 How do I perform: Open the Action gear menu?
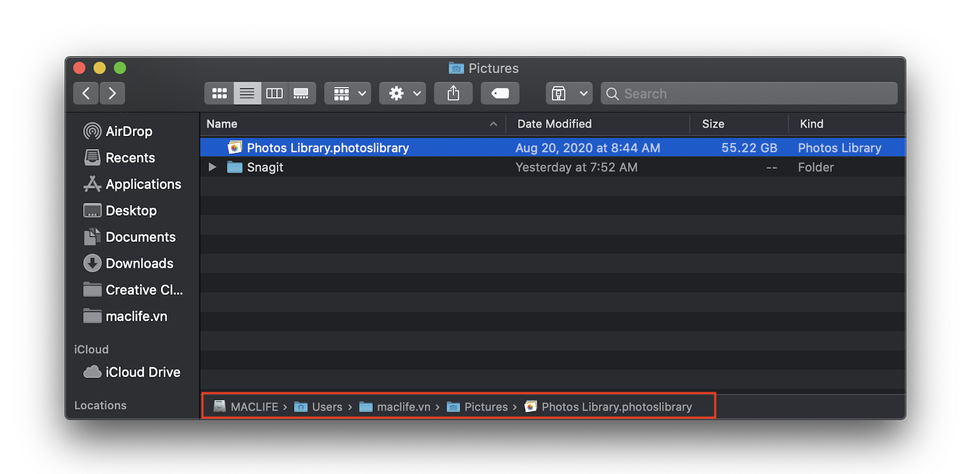coord(405,93)
